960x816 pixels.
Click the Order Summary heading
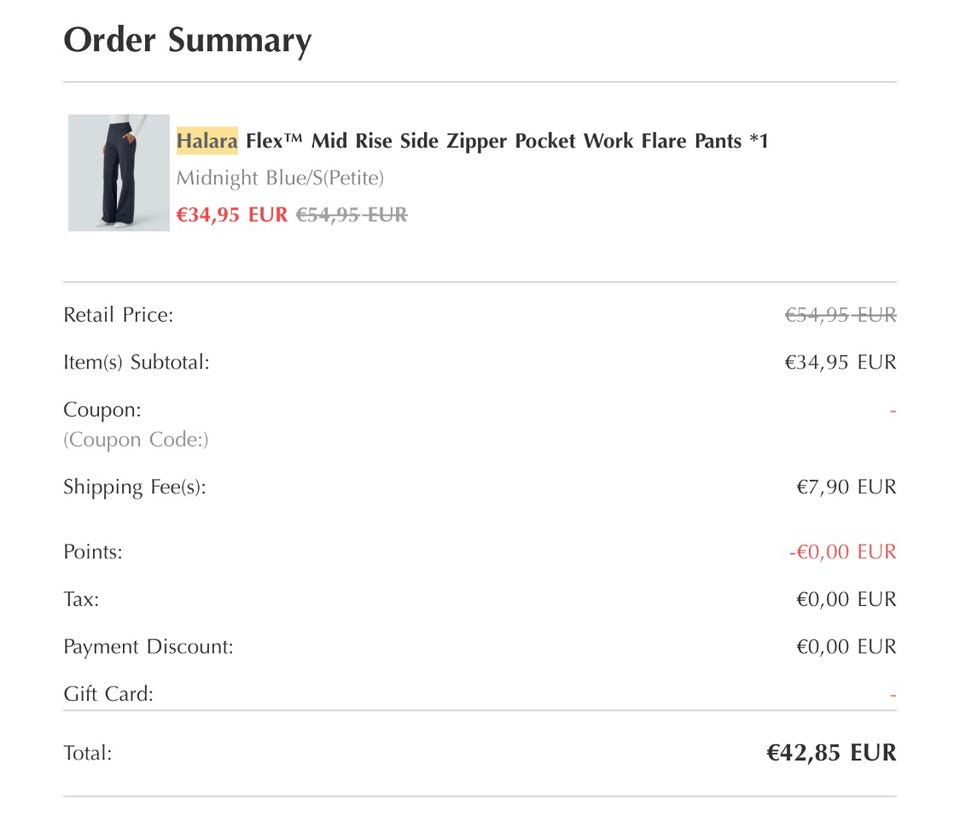(x=187, y=41)
